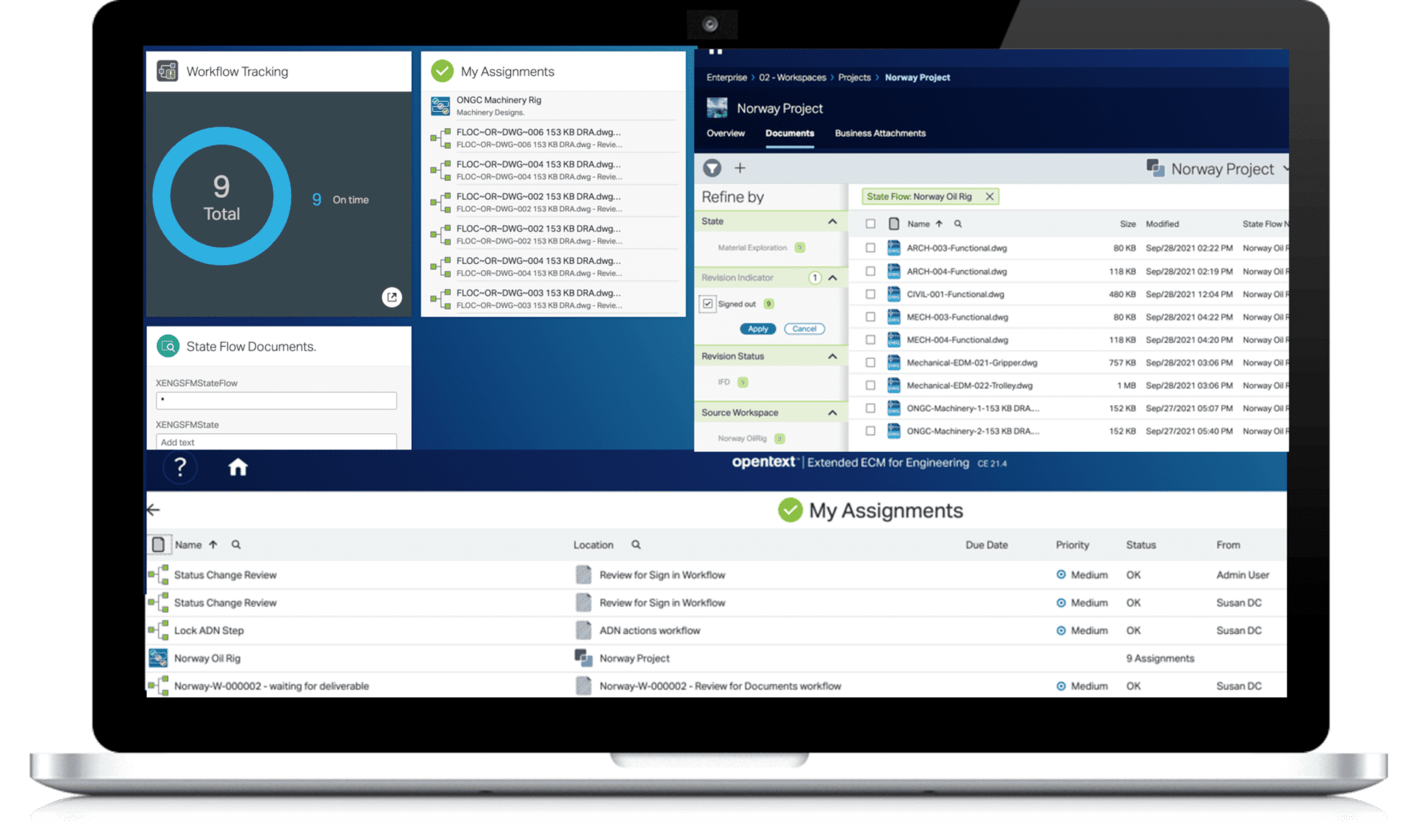Remove the State Flow Norway Oil Rig filter chip
This screenshot has width=1422, height=840.
click(x=990, y=196)
